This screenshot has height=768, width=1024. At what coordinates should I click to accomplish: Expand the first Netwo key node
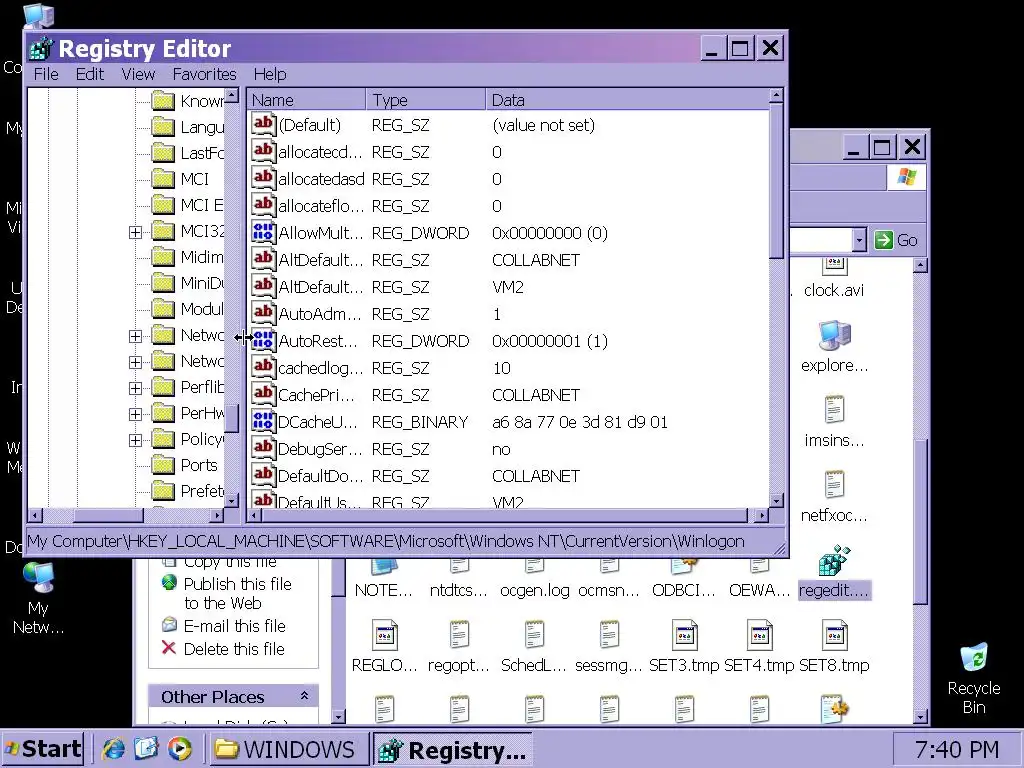[x=135, y=336]
